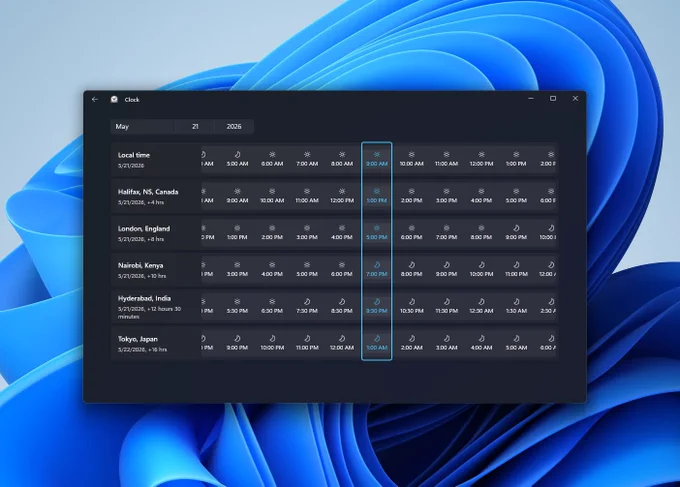This screenshot has width=680, height=487.
Task: Pick the 4:00 PM slot in Nairobi row
Action: [x=272, y=269]
